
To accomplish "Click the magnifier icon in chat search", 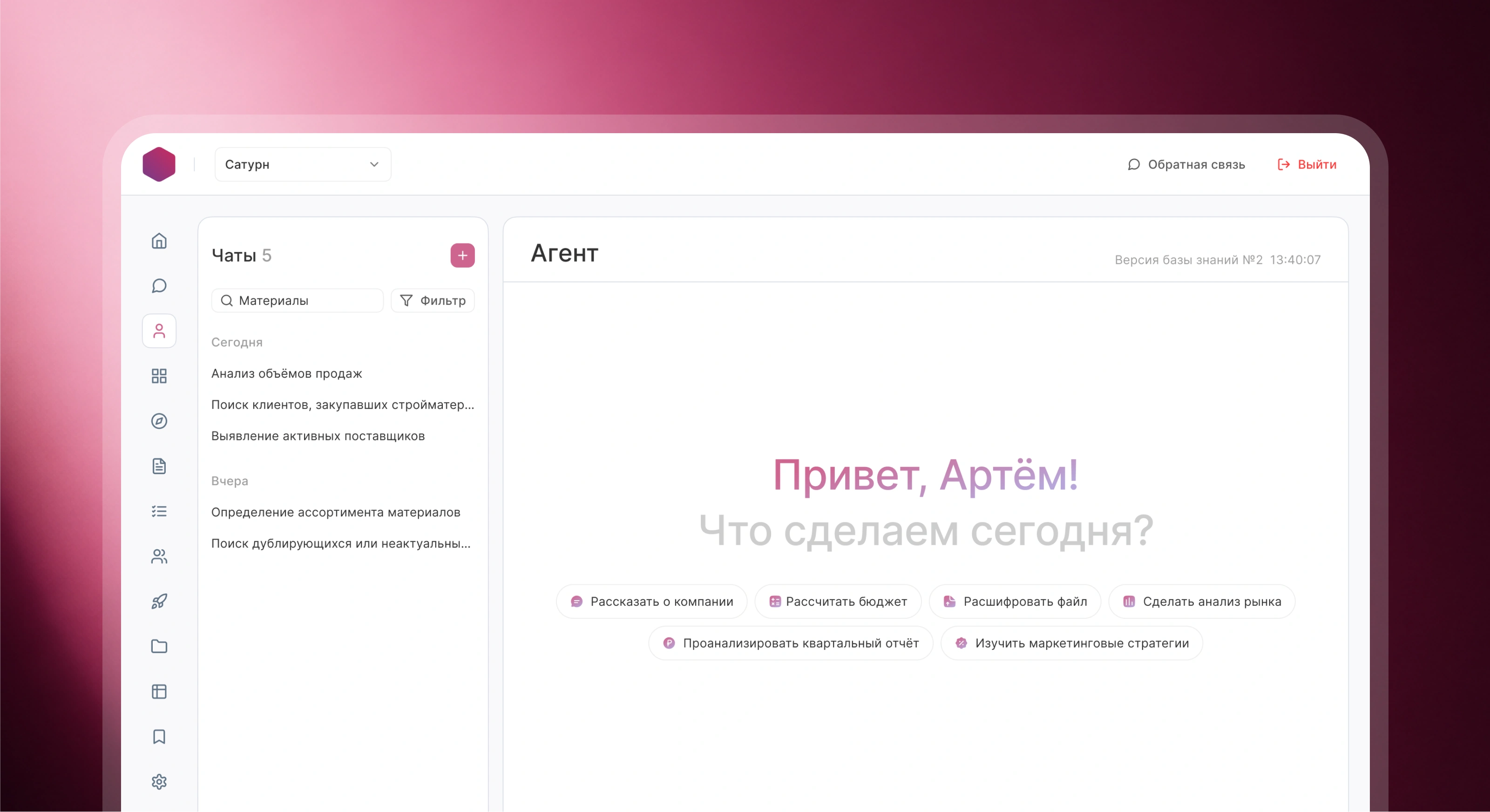I will click(227, 301).
